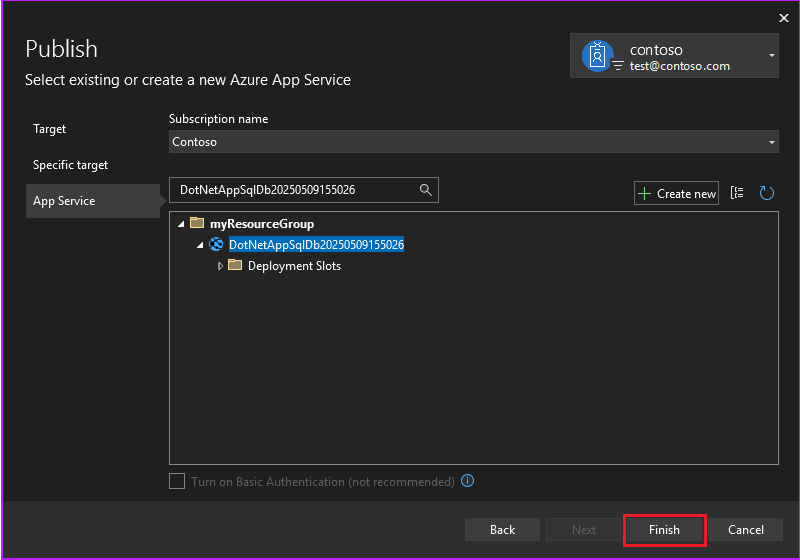Screen dimensions: 800x560
Task: Click the basic authentication info icon
Action: tap(467, 480)
